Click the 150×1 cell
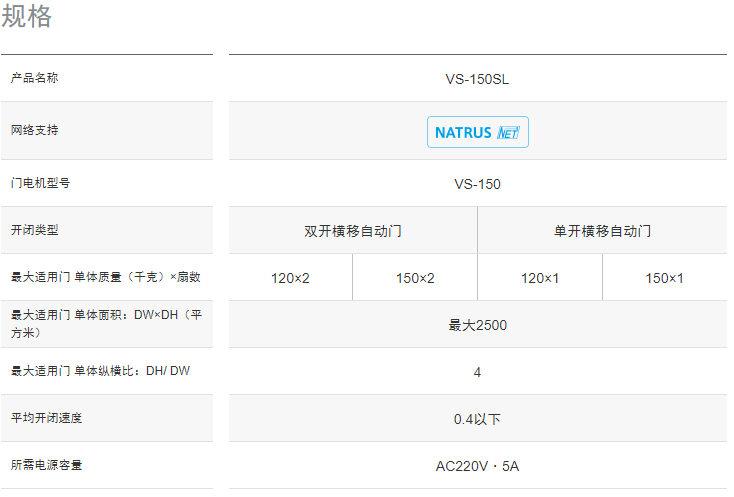This screenshot has height=497, width=734. (x=664, y=278)
